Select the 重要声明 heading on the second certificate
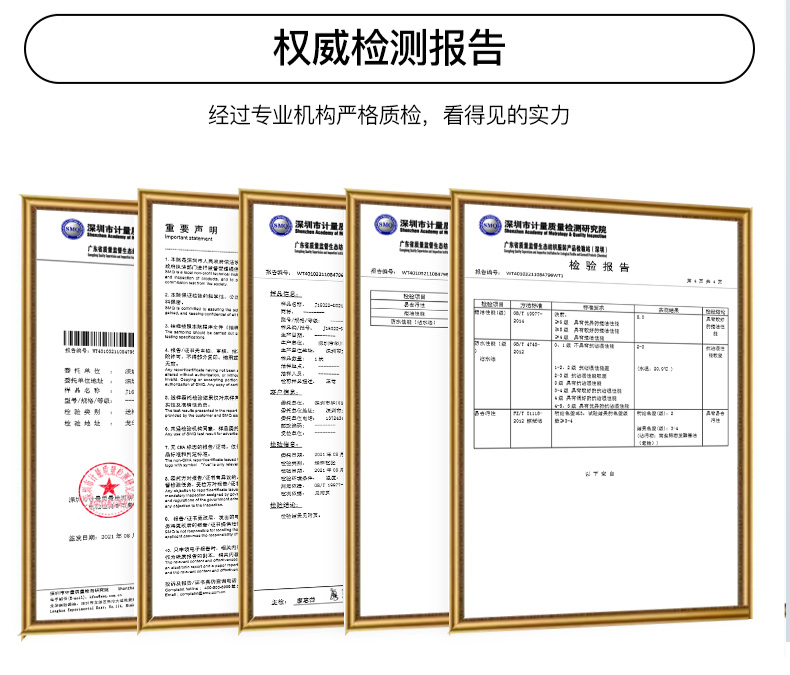The image size is (790, 675). 191,229
